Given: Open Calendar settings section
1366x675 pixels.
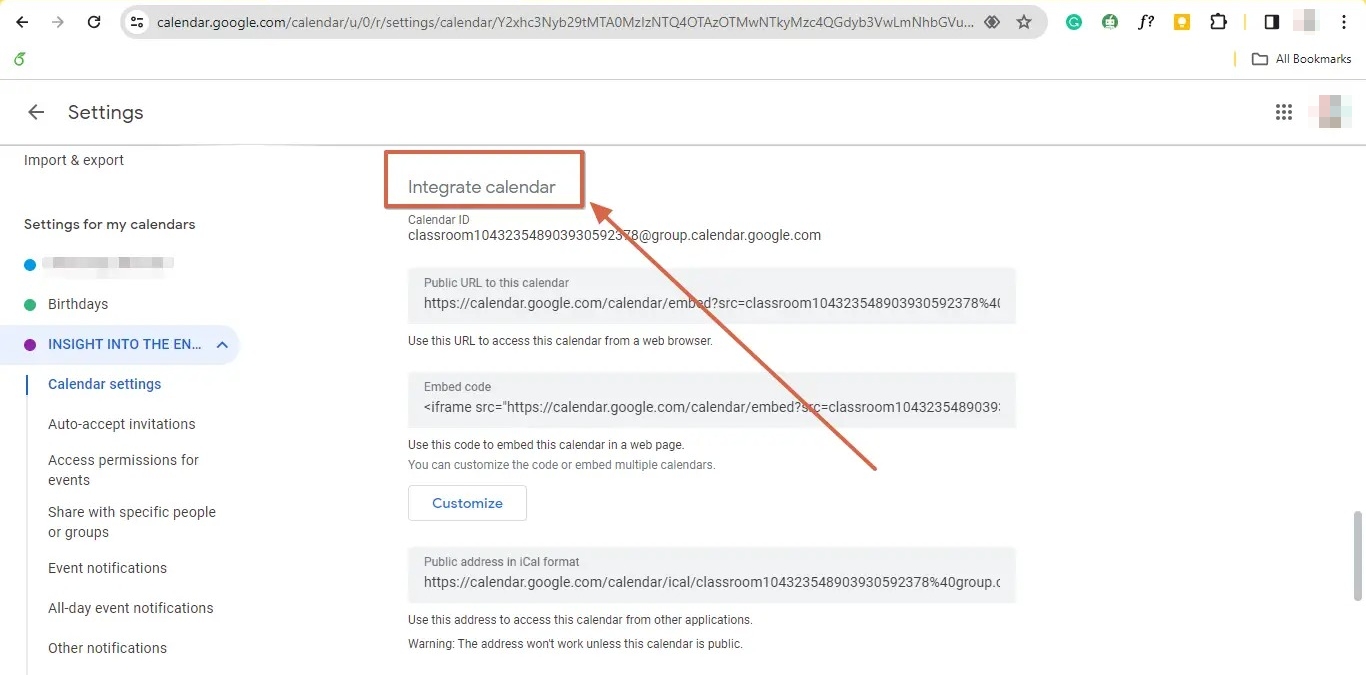Looking at the screenshot, I should click(x=105, y=384).
